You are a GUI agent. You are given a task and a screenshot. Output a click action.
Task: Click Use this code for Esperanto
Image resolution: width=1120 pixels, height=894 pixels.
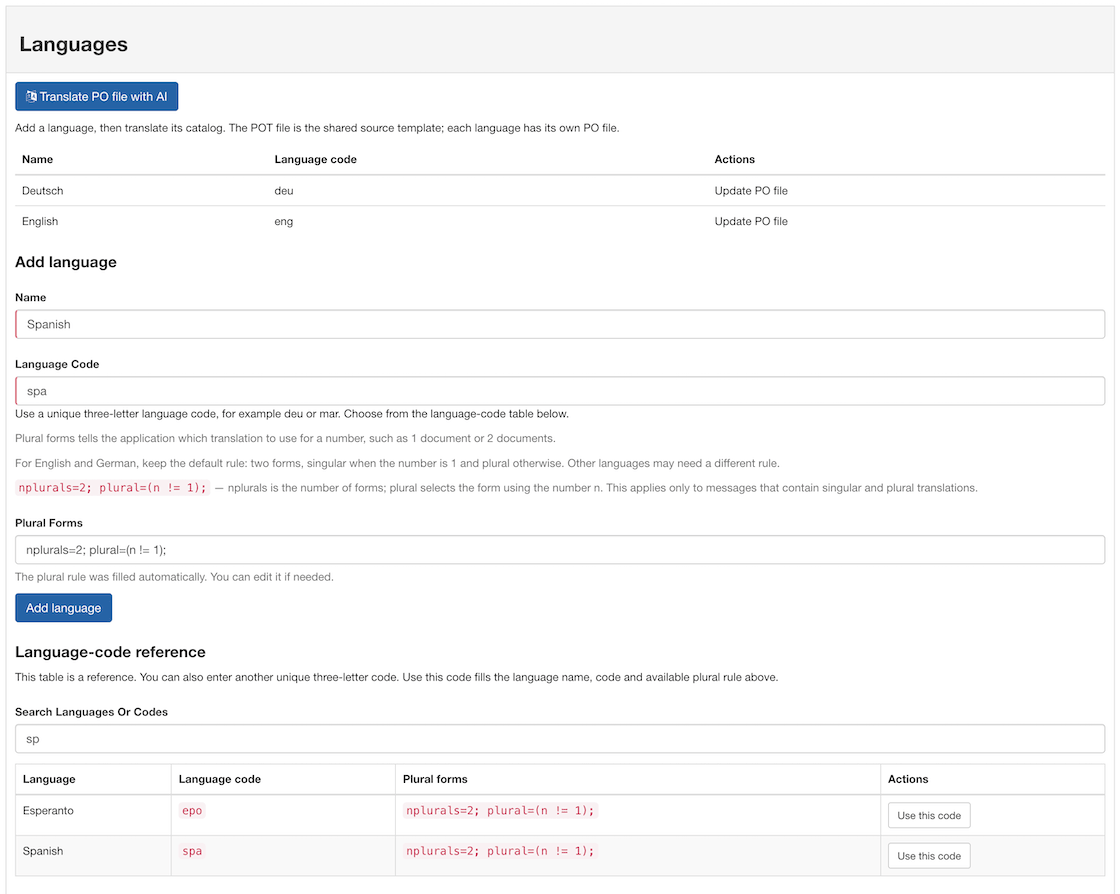coord(929,815)
